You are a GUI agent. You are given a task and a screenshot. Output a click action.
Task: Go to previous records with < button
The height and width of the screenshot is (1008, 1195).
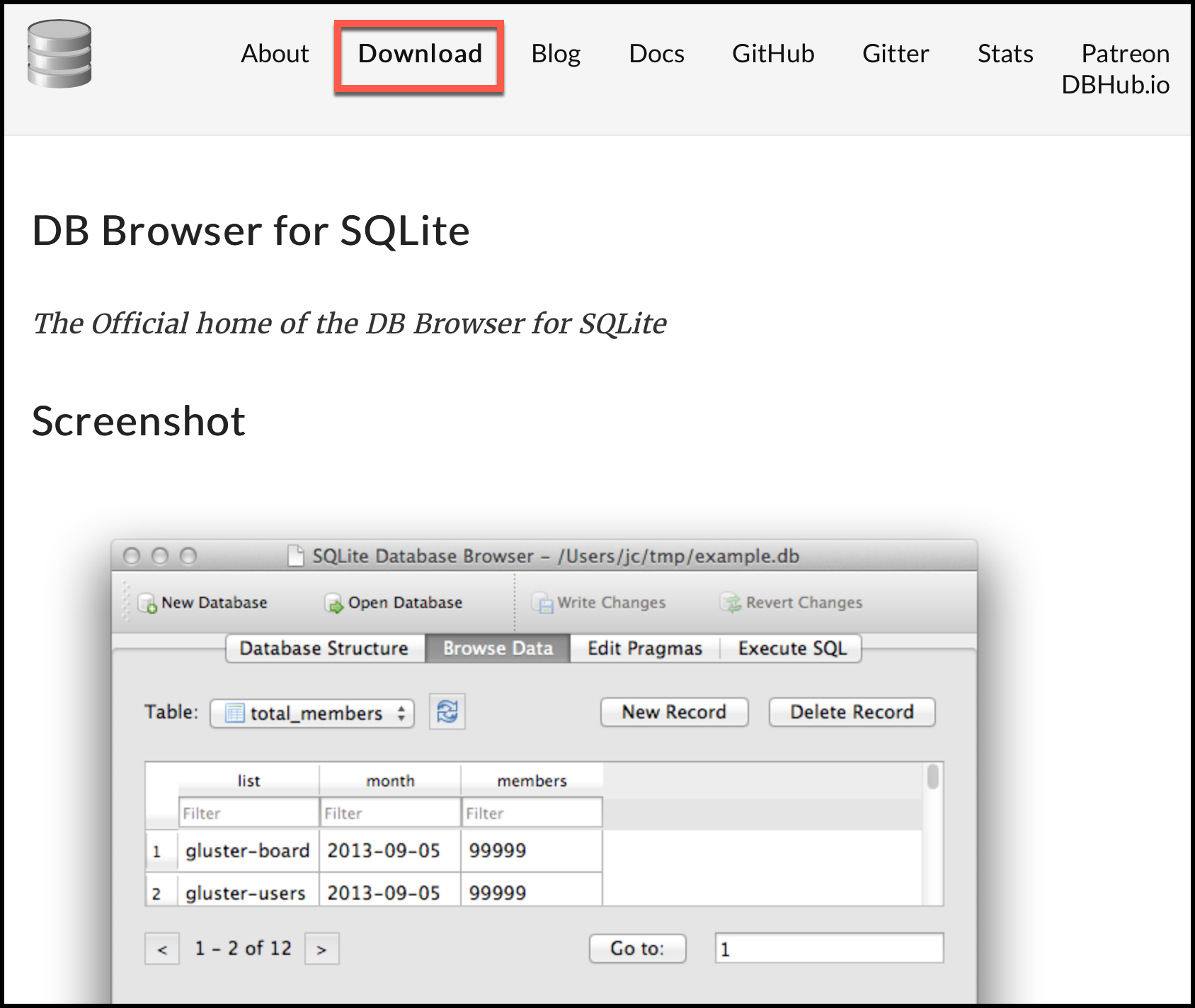(162, 949)
